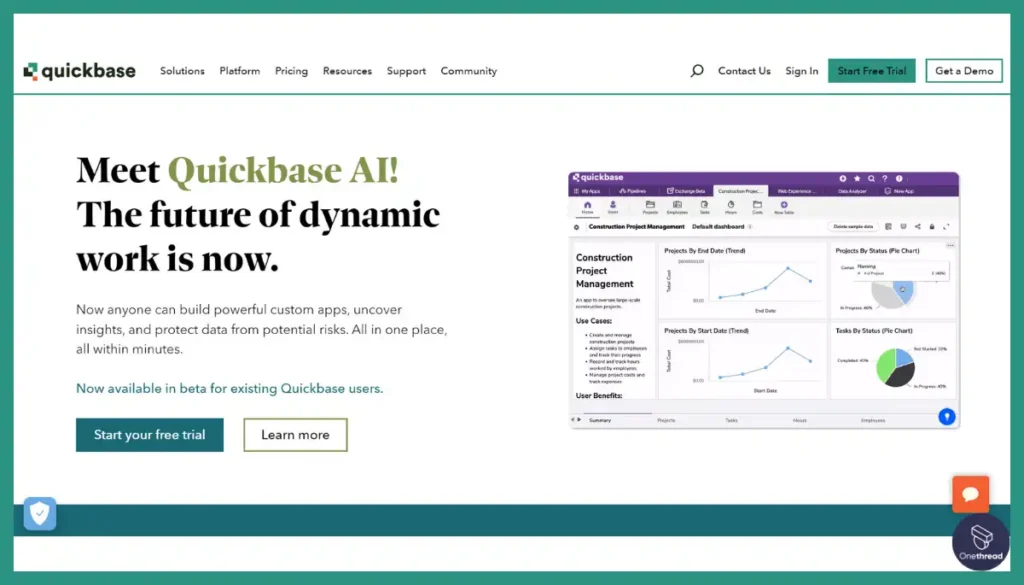Click the alert icon in purple bar
1024x585 pixels.
pyautogui.click(x=899, y=178)
